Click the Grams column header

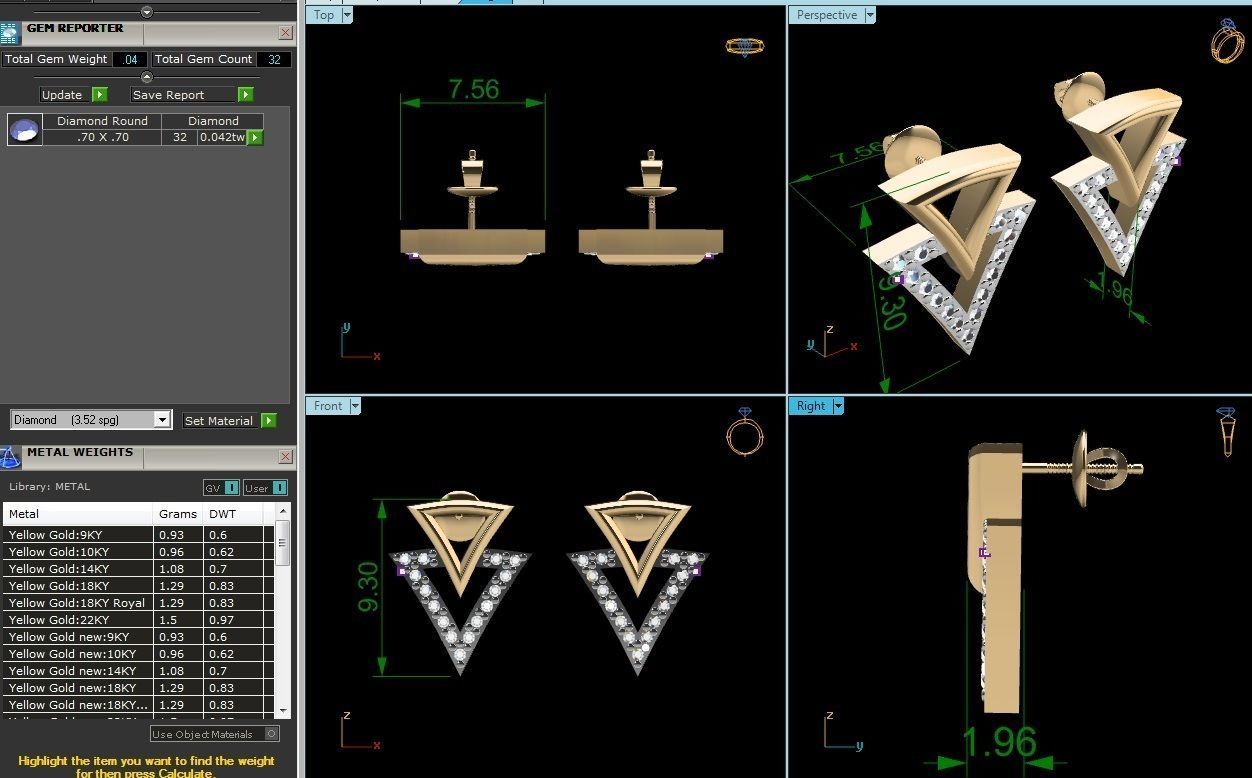pyautogui.click(x=179, y=514)
